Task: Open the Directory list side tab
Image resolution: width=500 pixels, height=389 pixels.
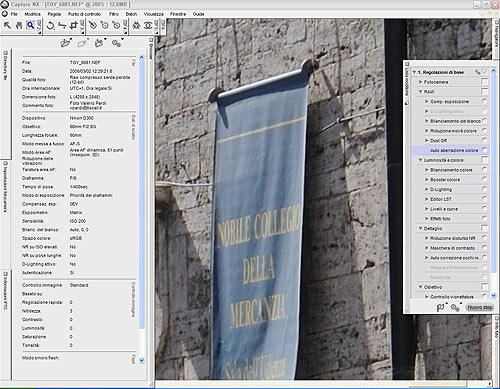Action: pyautogui.click(x=5, y=65)
